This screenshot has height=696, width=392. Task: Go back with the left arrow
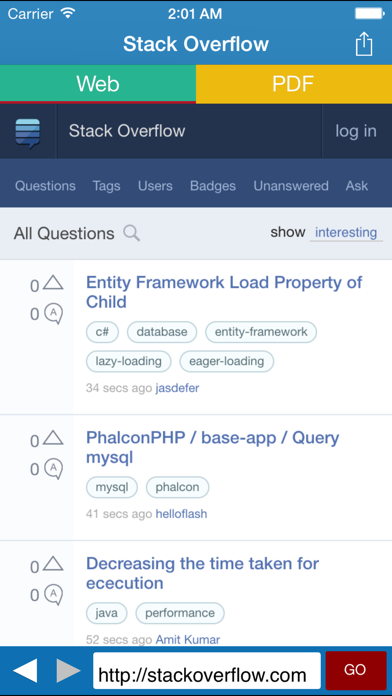[x=25, y=670]
